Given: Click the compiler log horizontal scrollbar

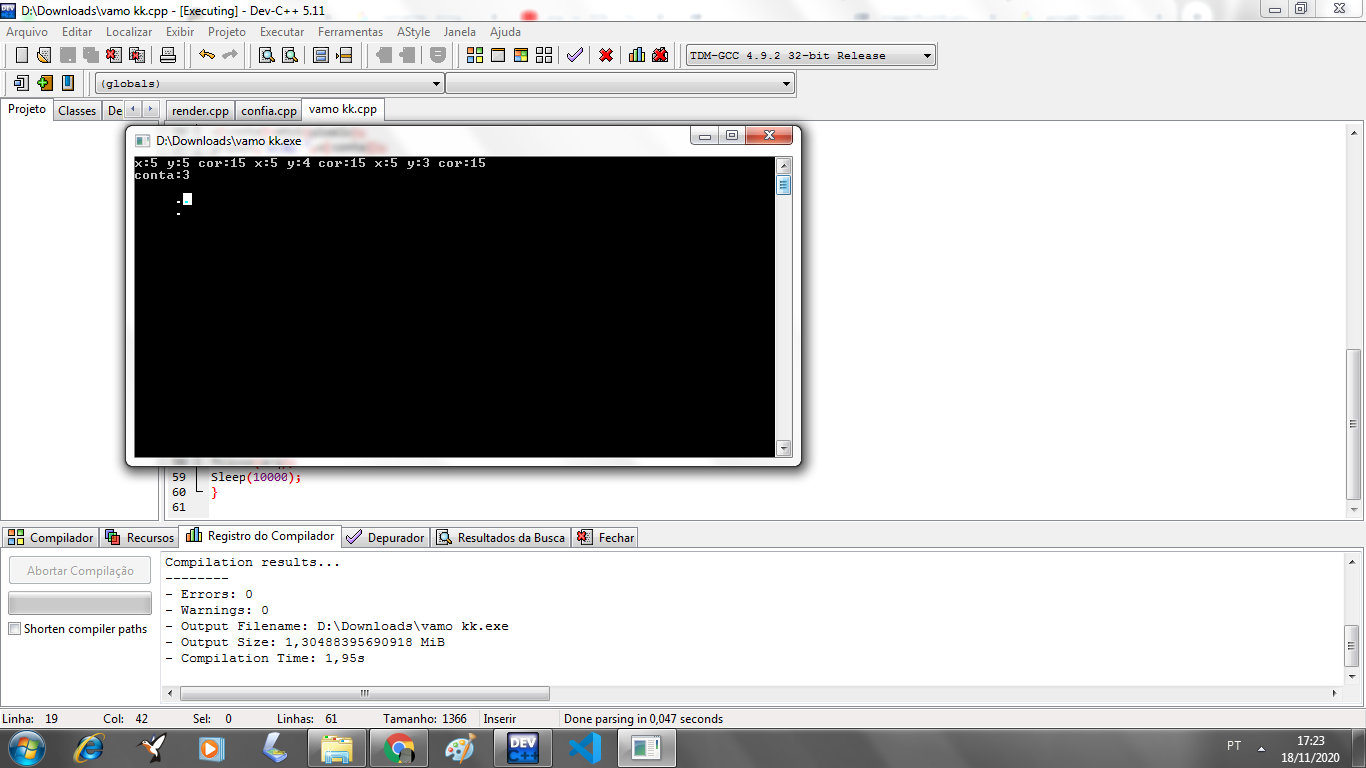Looking at the screenshot, I should [364, 693].
